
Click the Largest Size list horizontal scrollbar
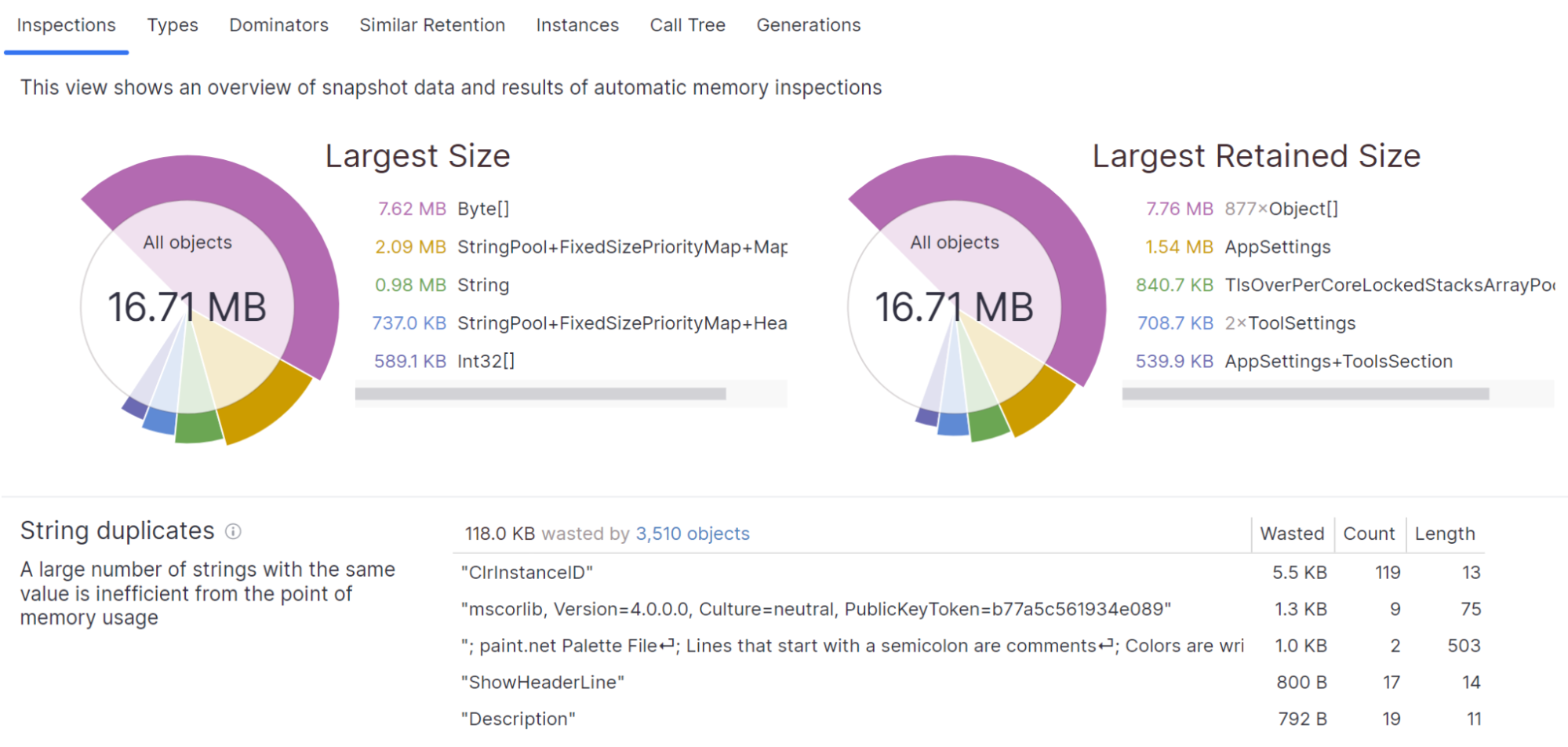(x=540, y=394)
